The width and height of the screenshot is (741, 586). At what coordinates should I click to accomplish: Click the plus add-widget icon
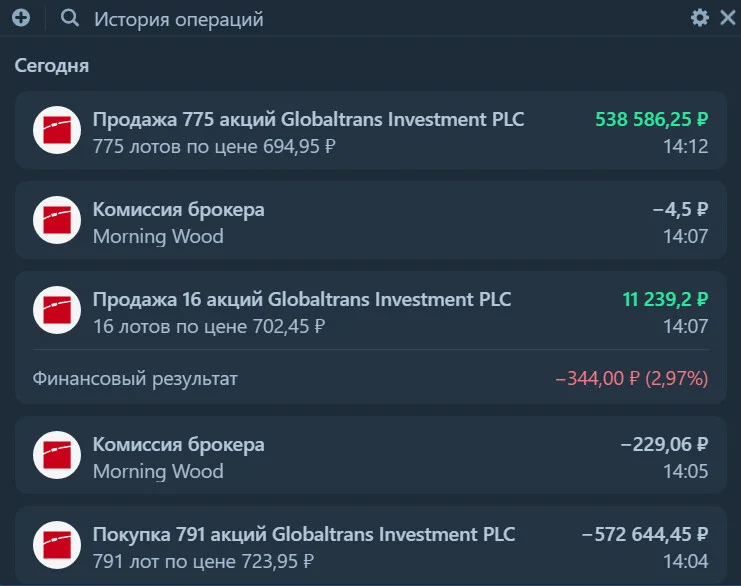[21, 18]
